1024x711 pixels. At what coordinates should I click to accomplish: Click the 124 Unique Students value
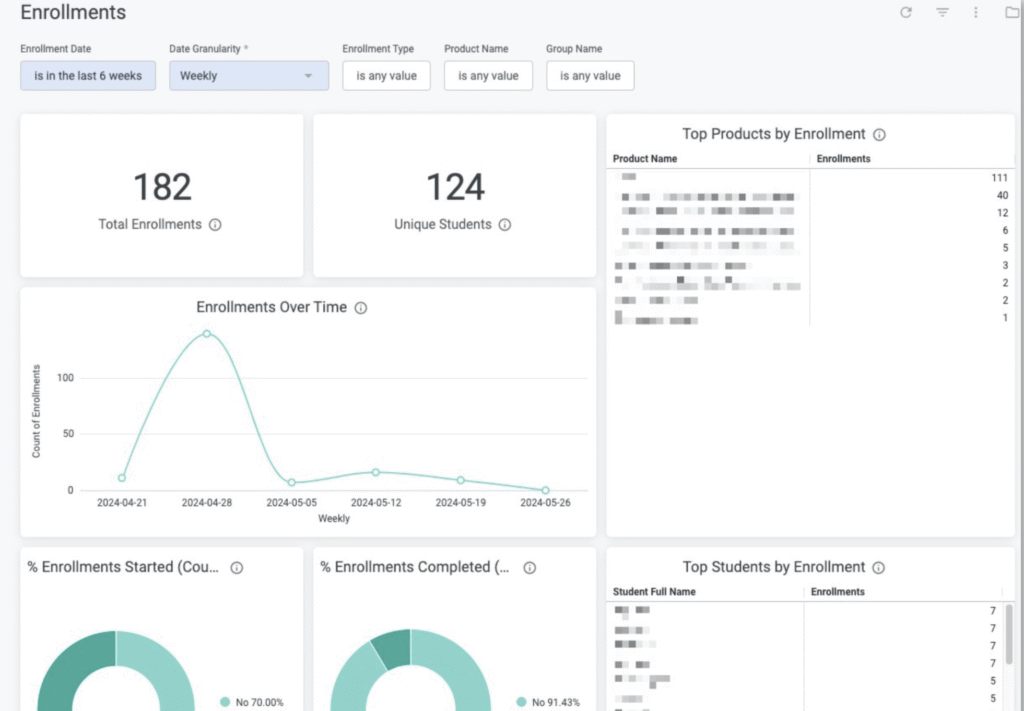tap(455, 187)
